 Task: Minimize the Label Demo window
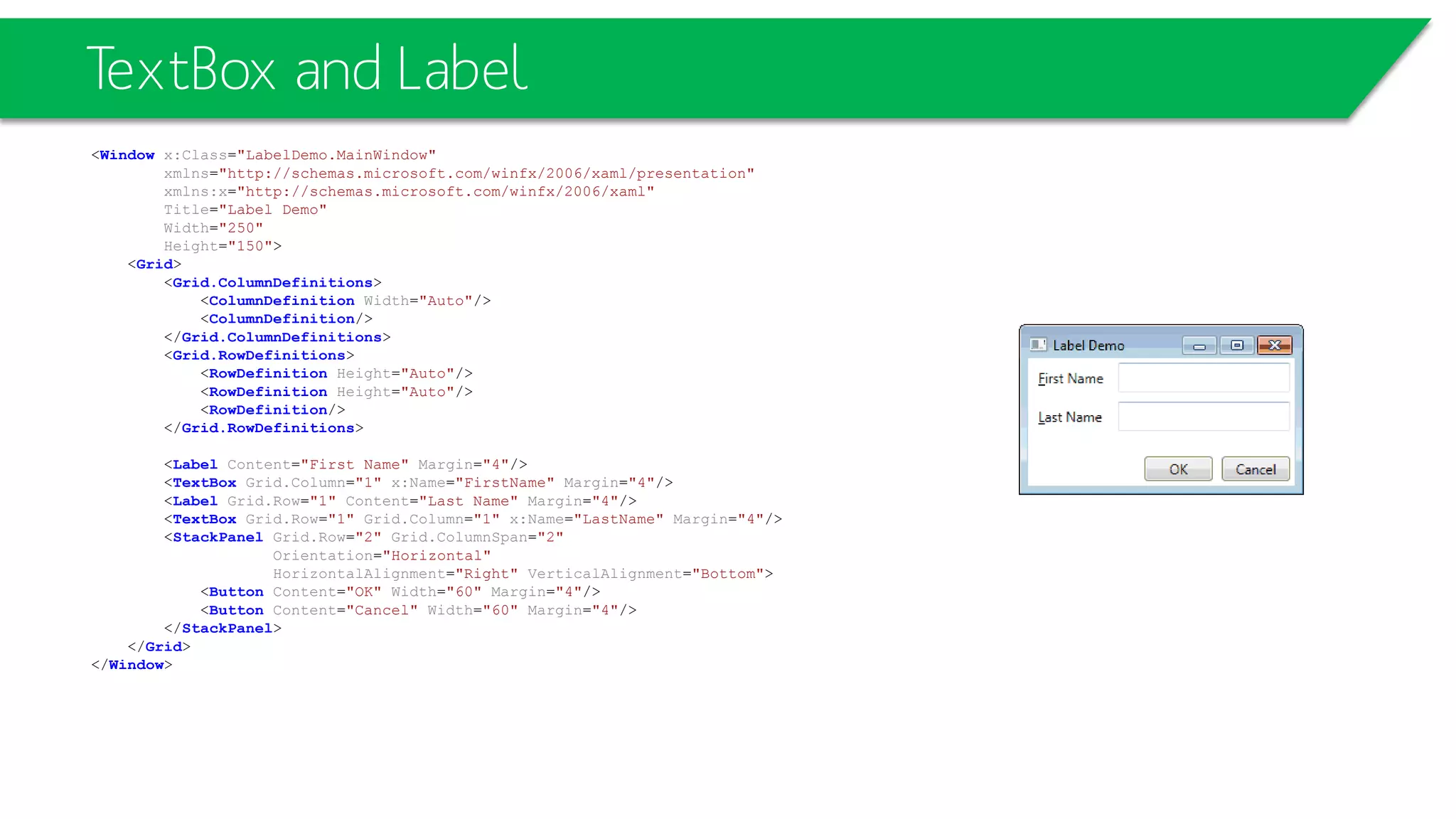pos(1199,346)
